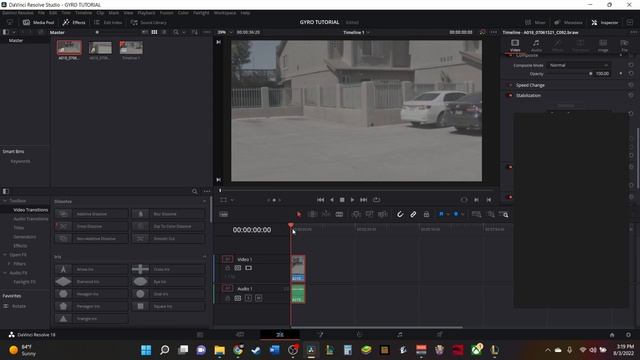Play the timeline in reverse
Viewport: 640px width, 360px height.
pos(331,200)
